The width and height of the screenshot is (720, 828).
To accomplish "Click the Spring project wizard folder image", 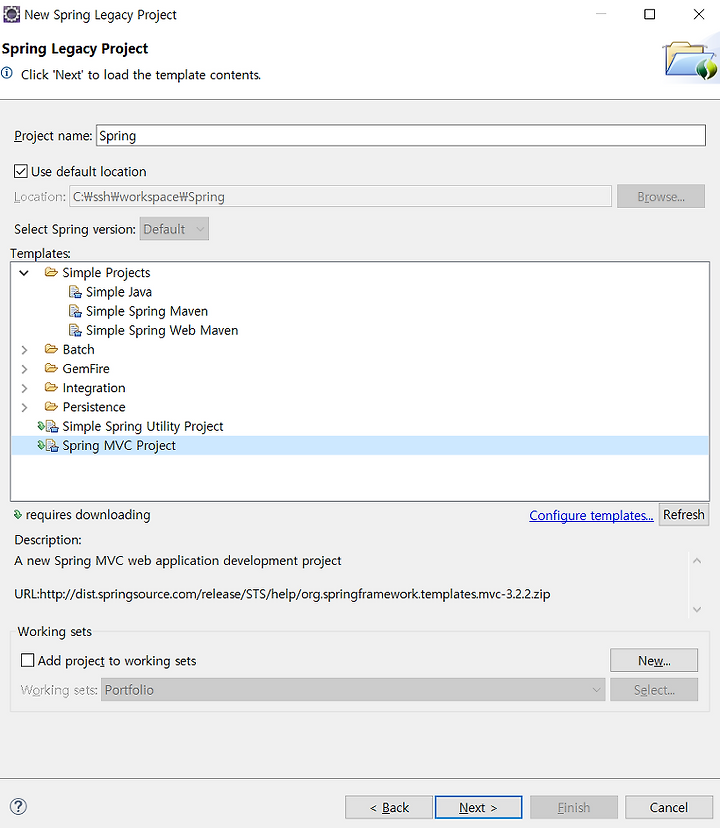I will [x=691, y=61].
